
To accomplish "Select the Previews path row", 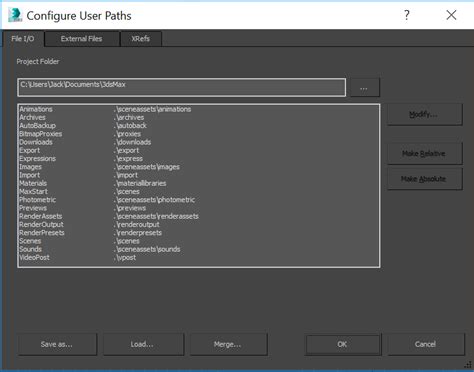I will pyautogui.click(x=199, y=208).
